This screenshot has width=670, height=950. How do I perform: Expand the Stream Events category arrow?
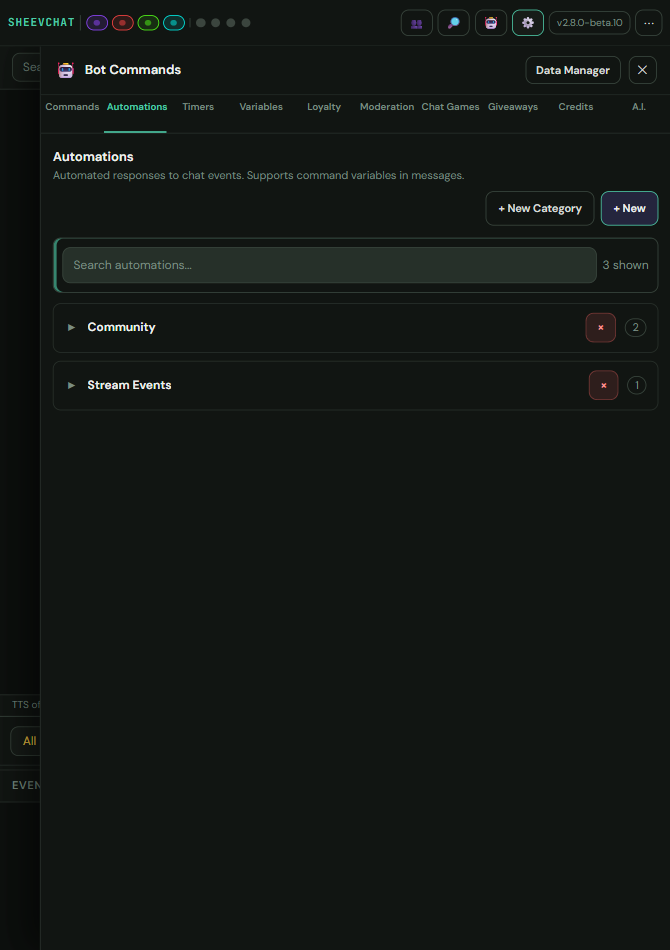coord(71,385)
